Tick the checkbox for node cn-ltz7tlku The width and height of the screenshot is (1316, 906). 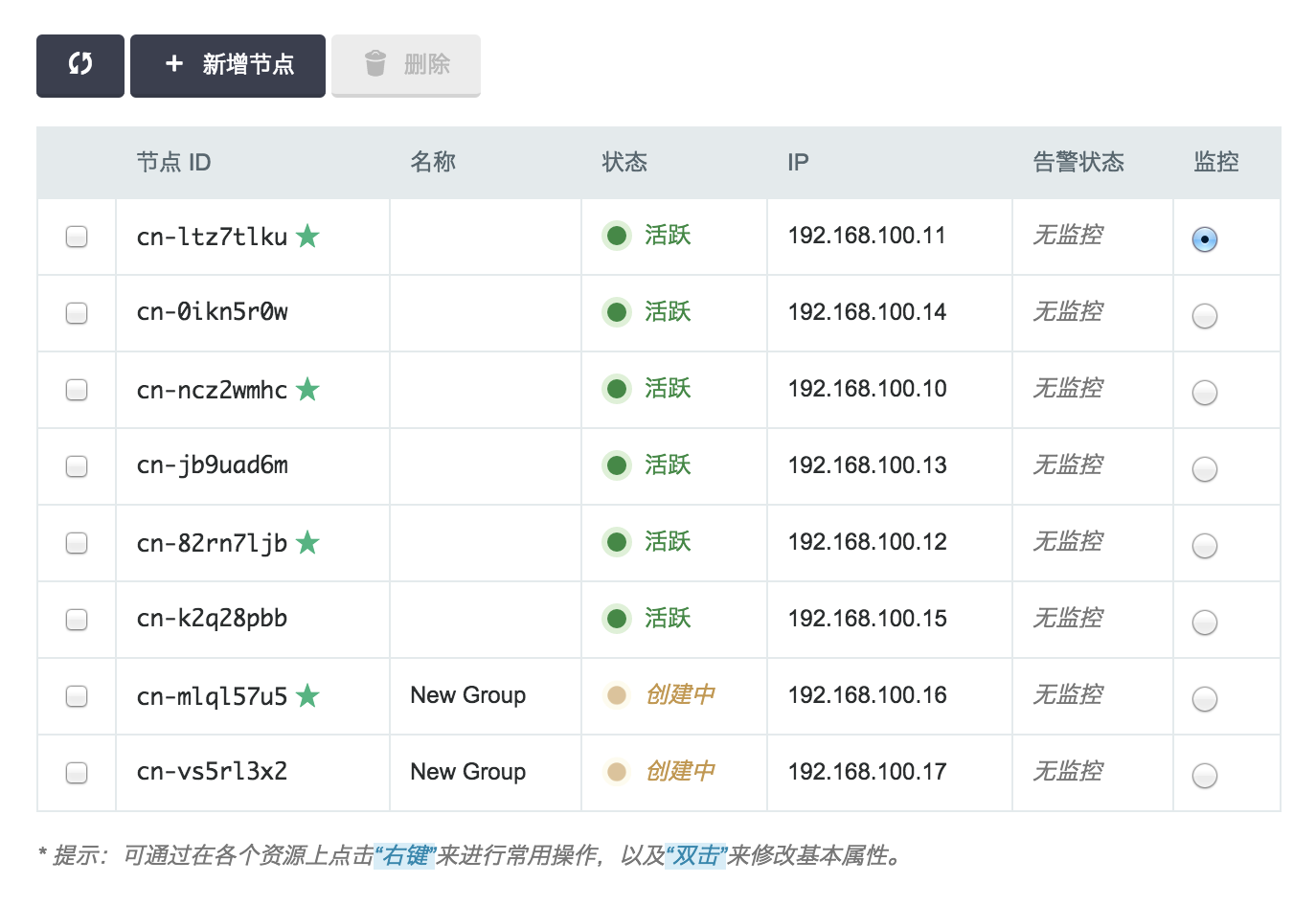[77, 237]
